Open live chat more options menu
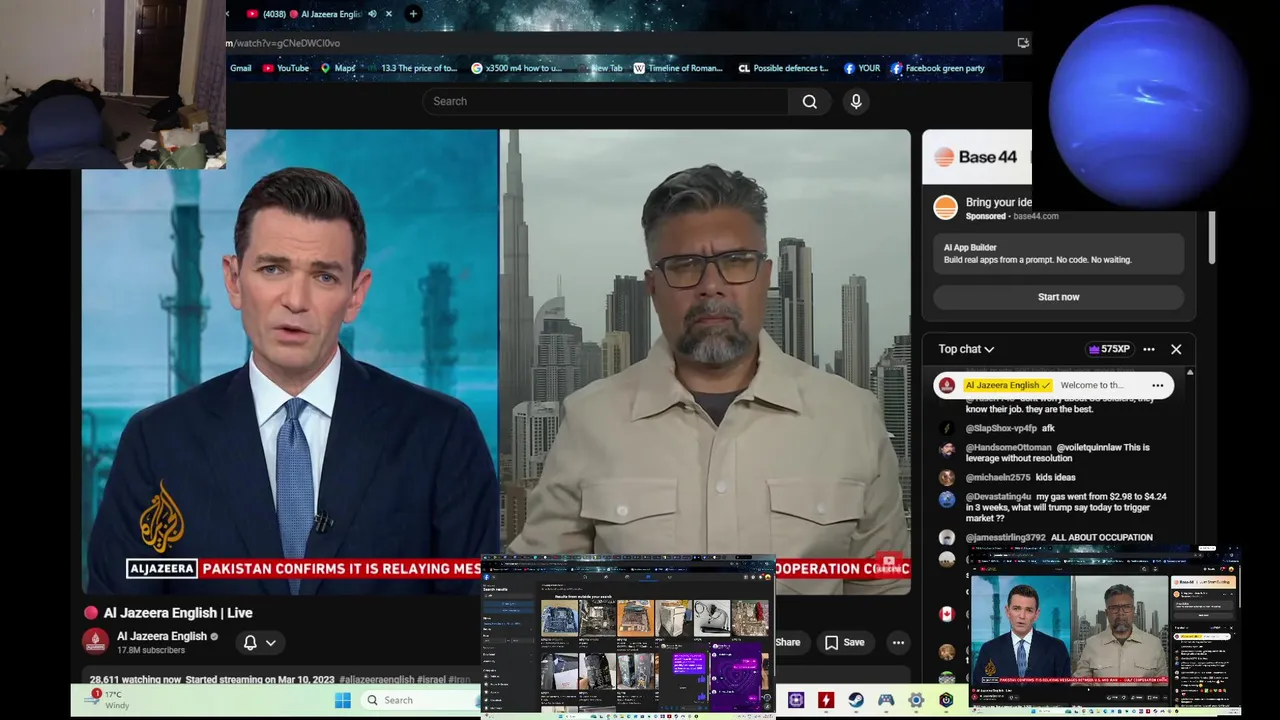Viewport: 1280px width, 720px height. (1149, 349)
